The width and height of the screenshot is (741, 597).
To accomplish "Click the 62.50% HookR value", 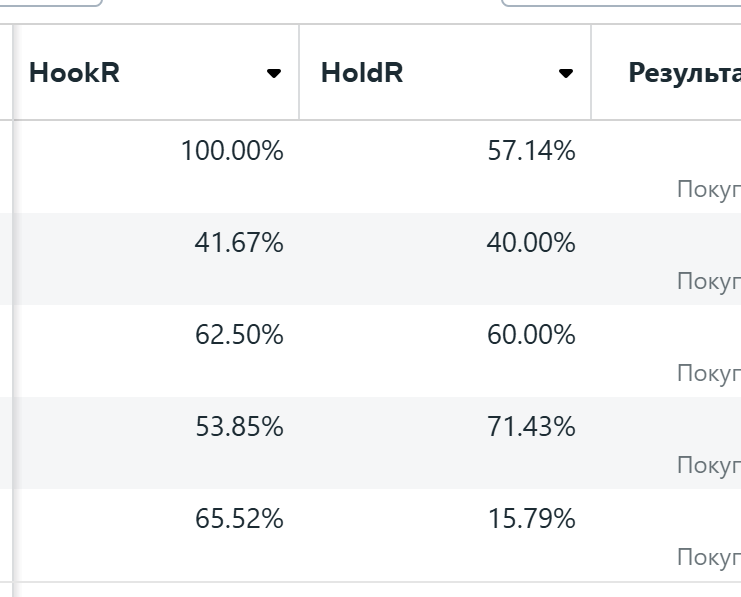I will (239, 336).
